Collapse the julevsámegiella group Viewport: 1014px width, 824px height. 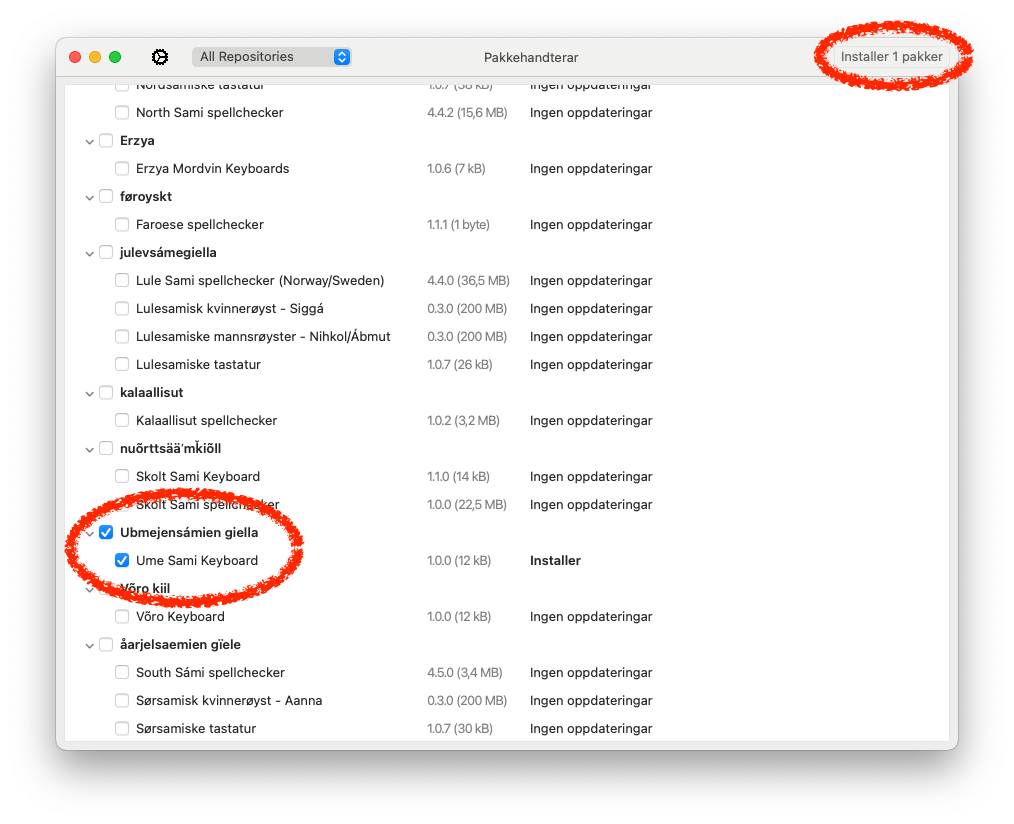89,254
